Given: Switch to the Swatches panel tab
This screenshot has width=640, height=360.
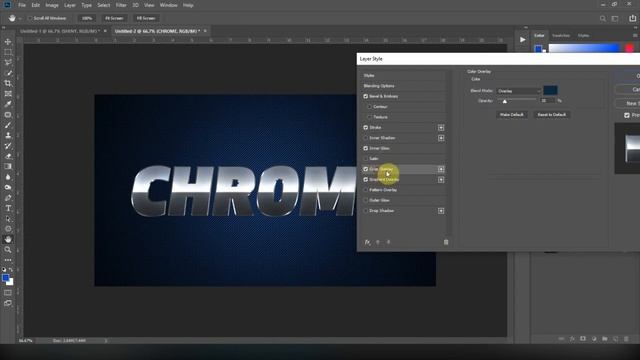Looking at the screenshot, I should click(561, 36).
